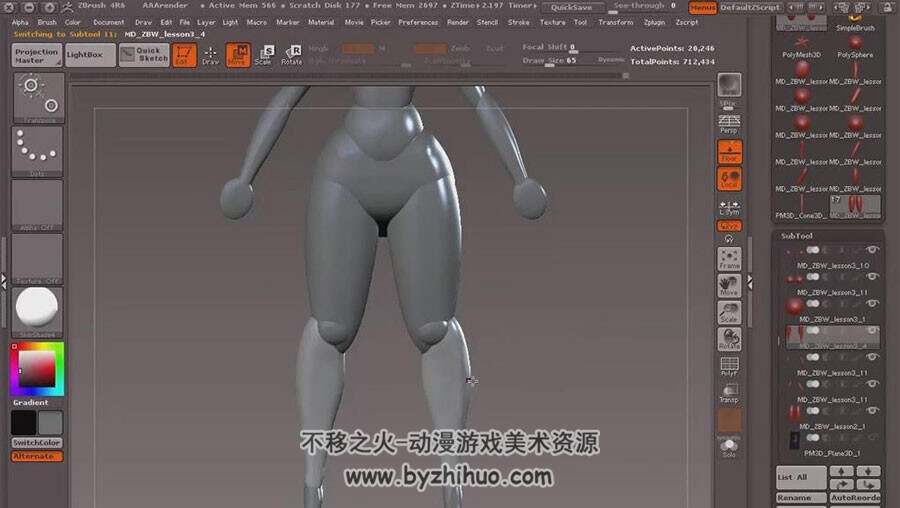Viewport: 900px width, 508px height.
Task: Open the Alpha menu
Action: tap(20, 22)
